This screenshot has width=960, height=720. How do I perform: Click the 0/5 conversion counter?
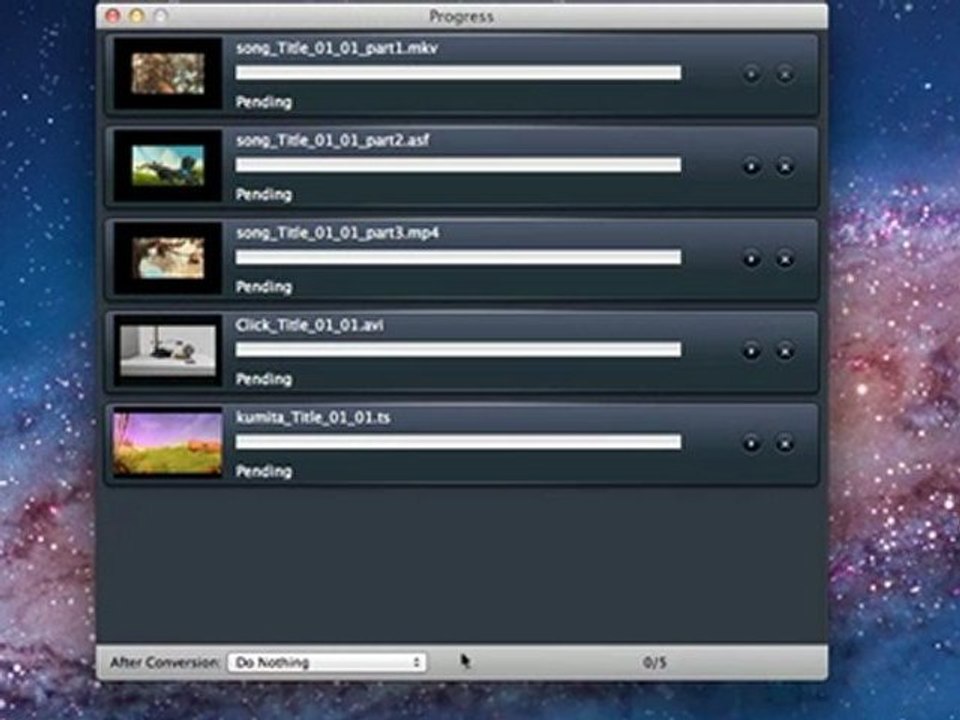654,662
